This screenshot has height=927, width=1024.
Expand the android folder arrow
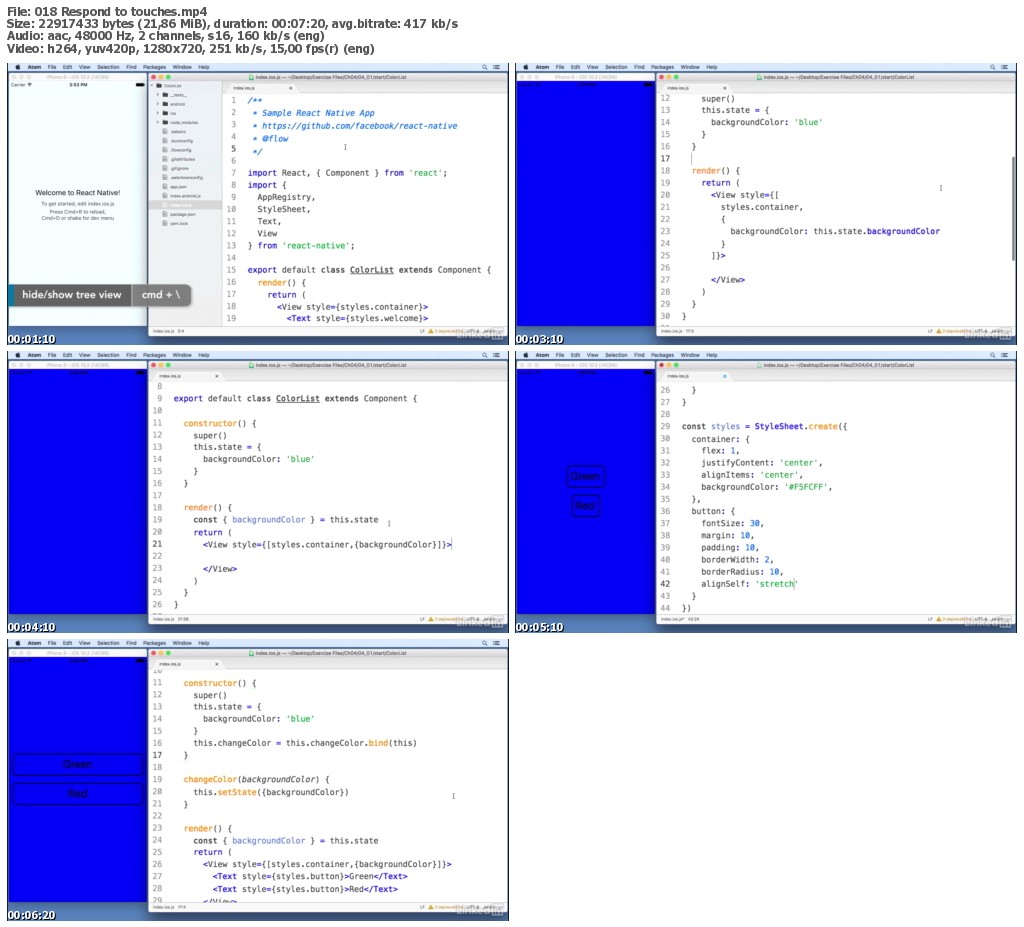(158, 104)
